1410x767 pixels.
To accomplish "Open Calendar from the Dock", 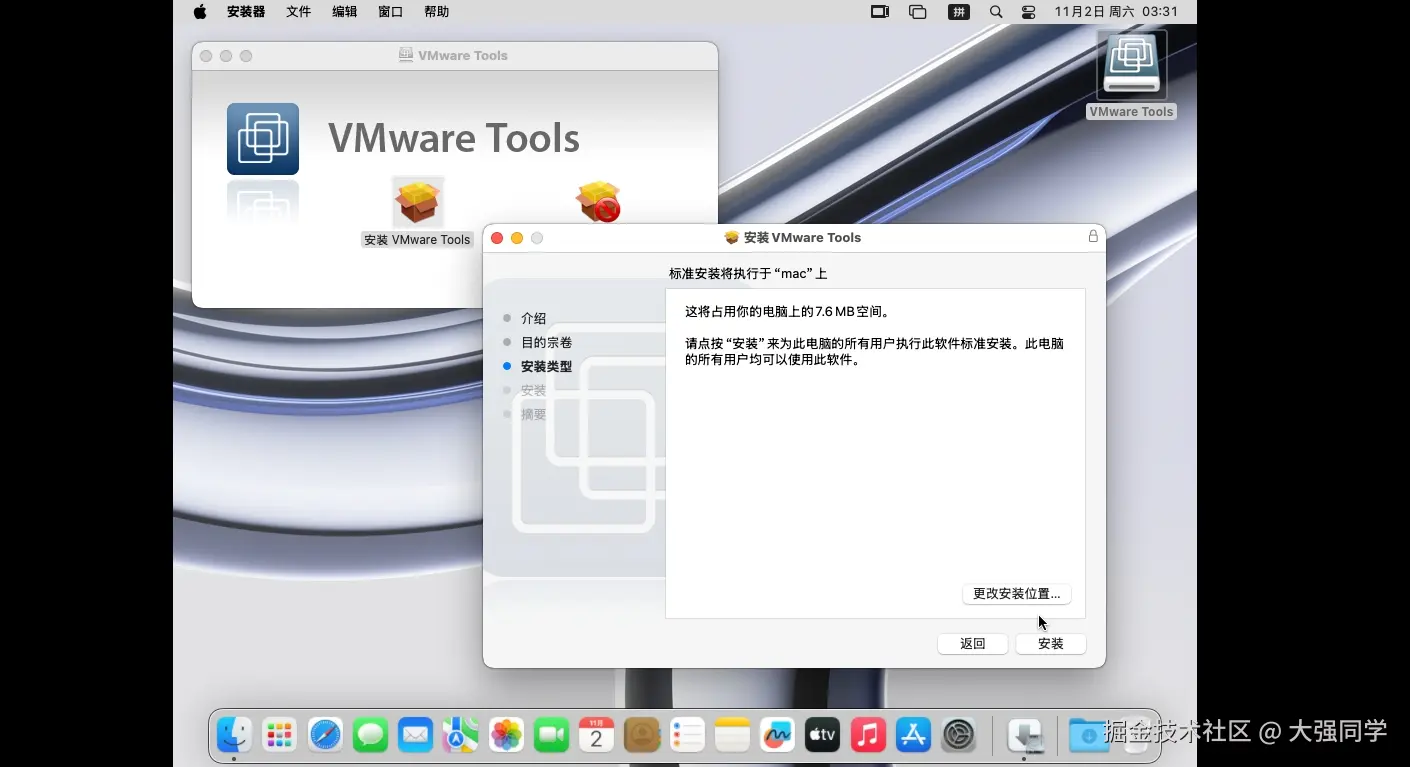I will point(597,735).
